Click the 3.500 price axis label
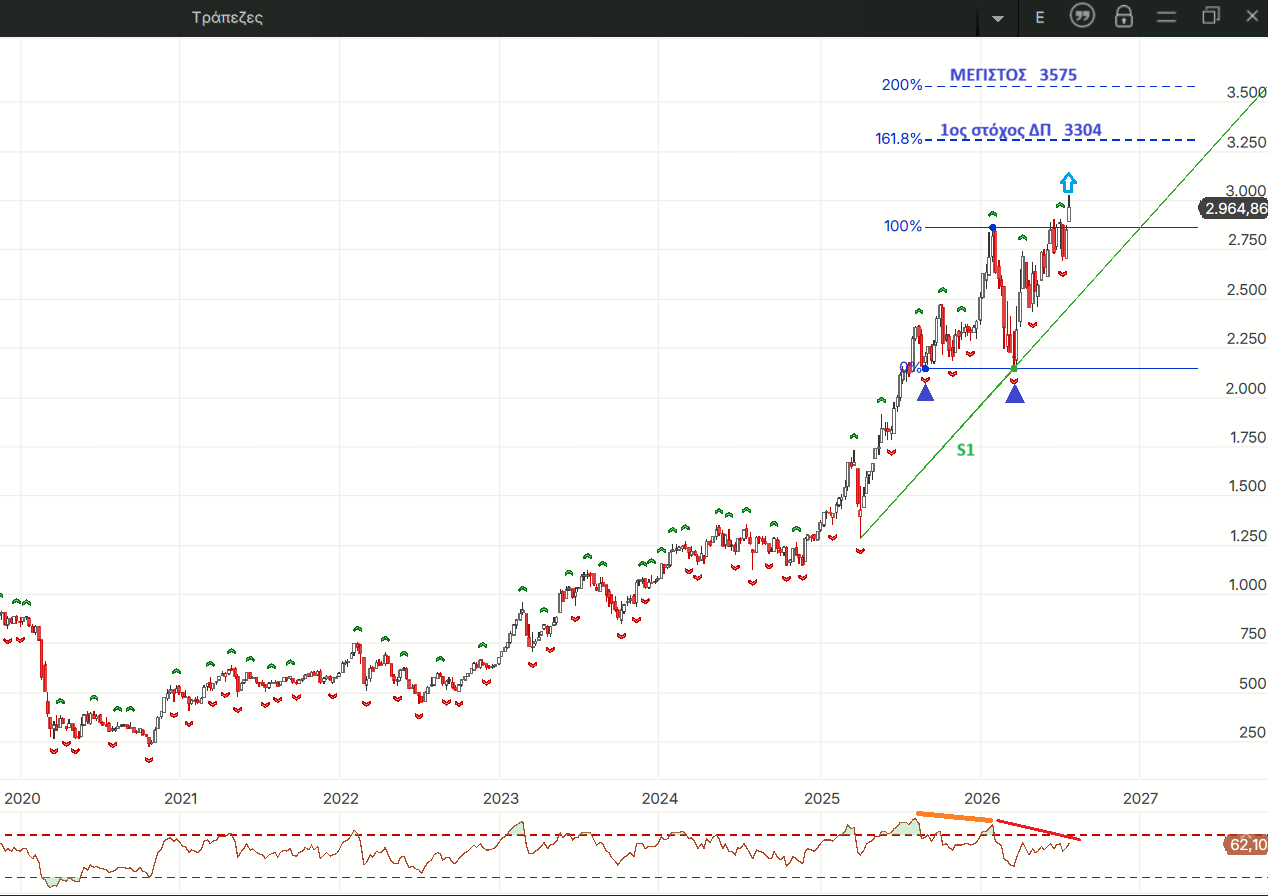1268x896 pixels. [x=1246, y=93]
